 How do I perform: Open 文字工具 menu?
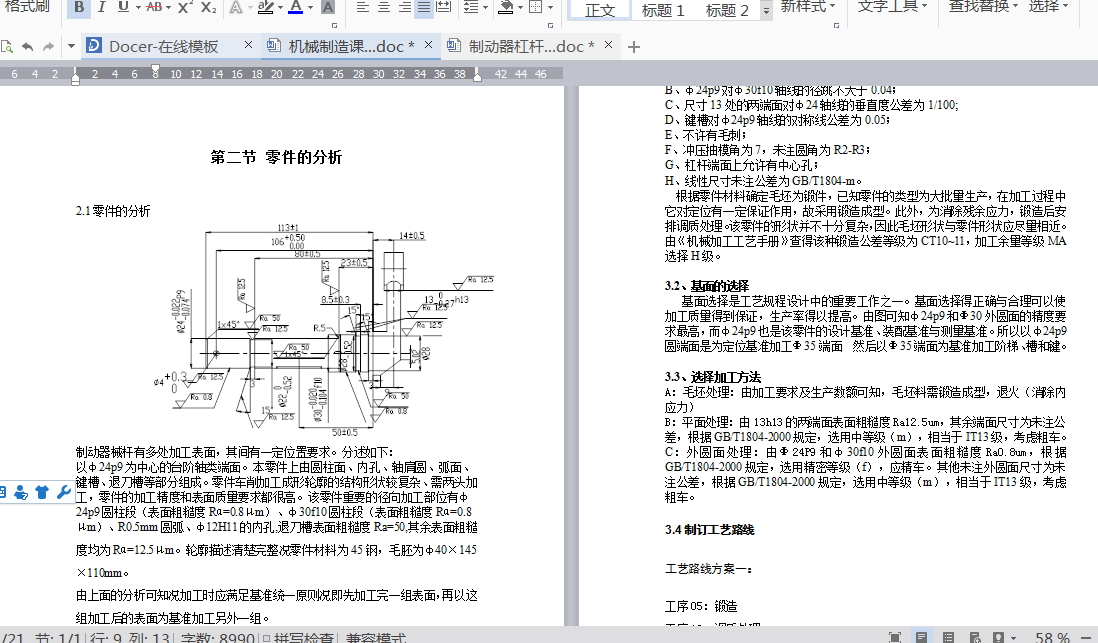(892, 6)
